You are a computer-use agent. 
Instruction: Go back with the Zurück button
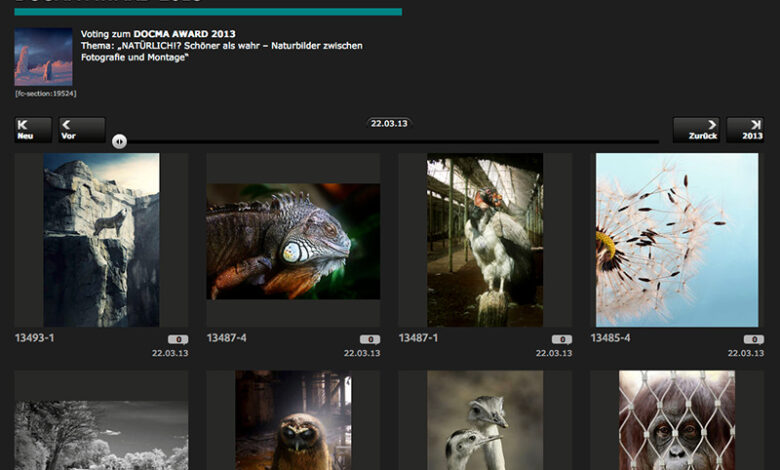click(x=696, y=130)
